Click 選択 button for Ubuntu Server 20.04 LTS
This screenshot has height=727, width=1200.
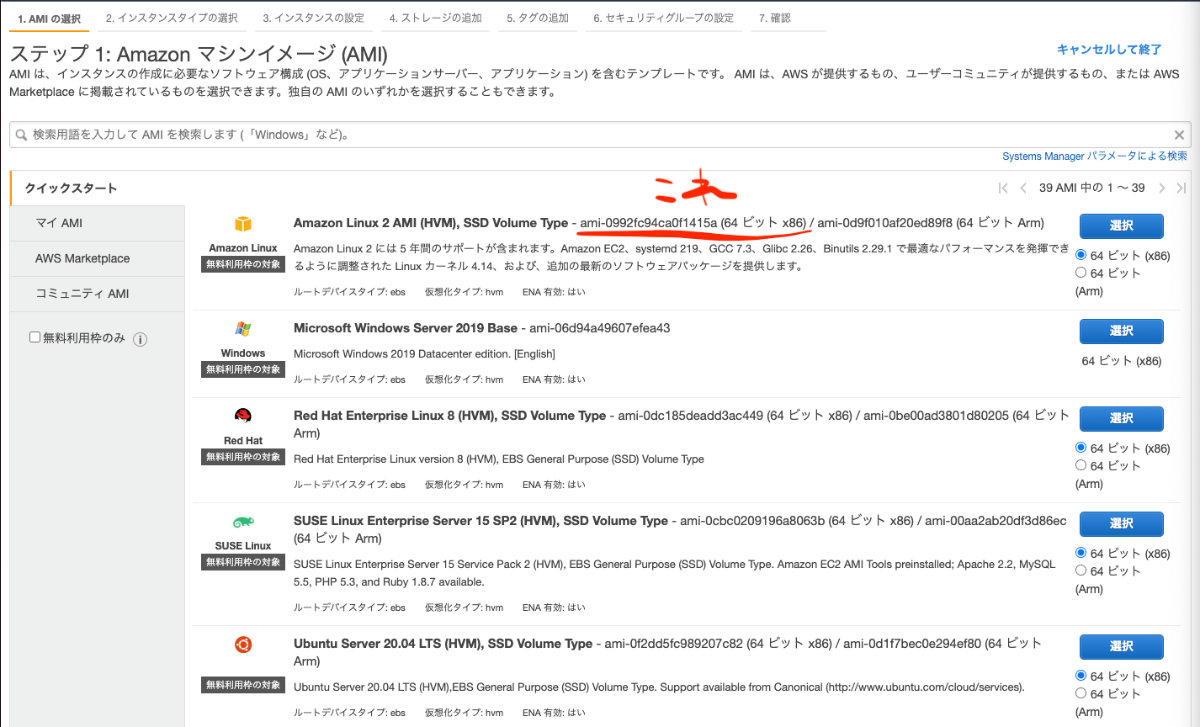click(x=1121, y=646)
